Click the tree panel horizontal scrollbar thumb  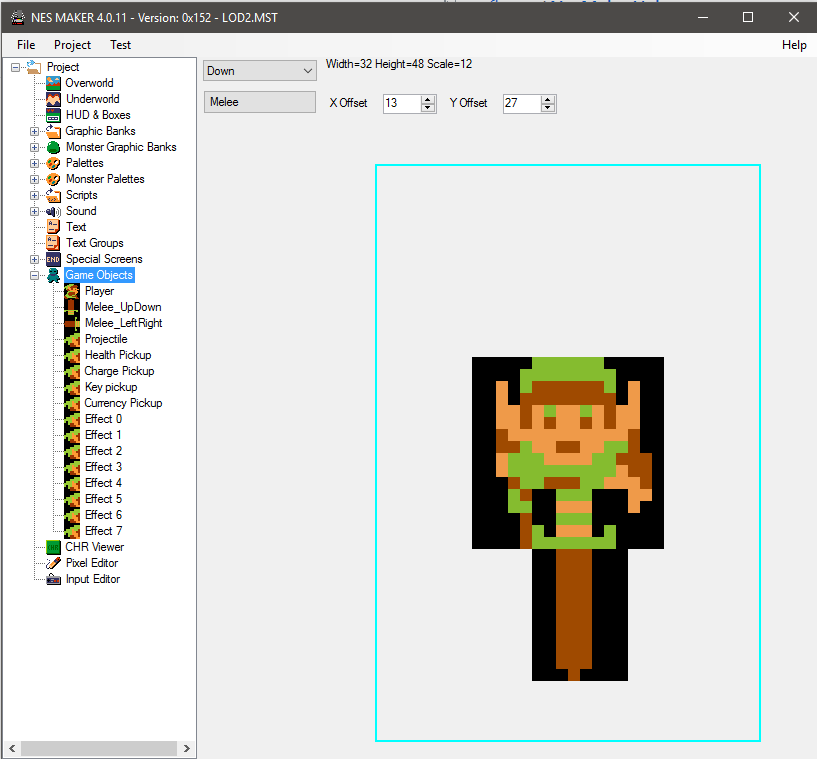pyautogui.click(x=99, y=749)
